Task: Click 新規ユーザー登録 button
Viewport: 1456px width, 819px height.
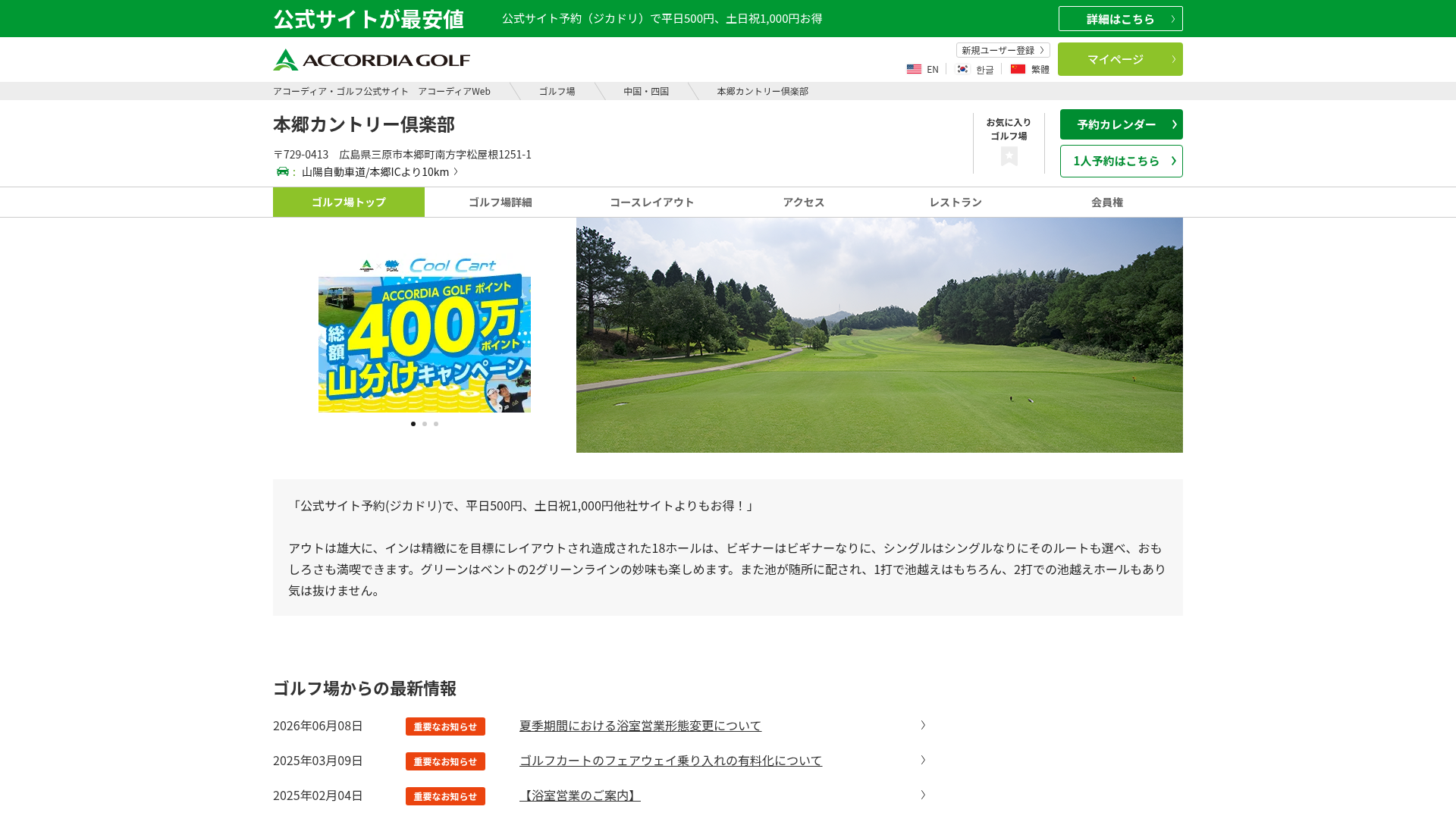Action: pos(1003,50)
